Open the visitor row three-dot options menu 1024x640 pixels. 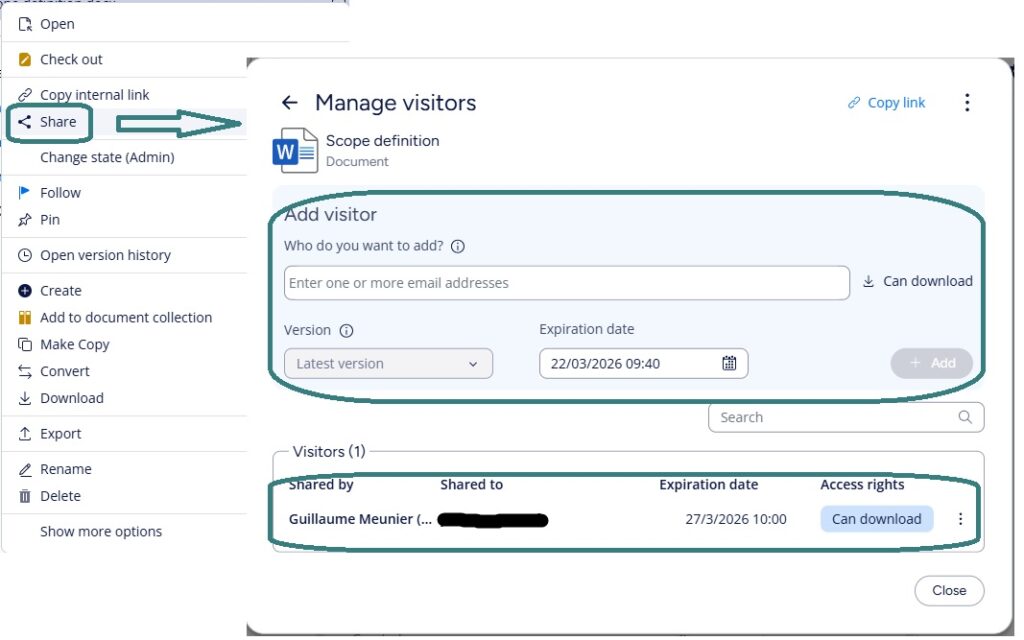coord(960,519)
